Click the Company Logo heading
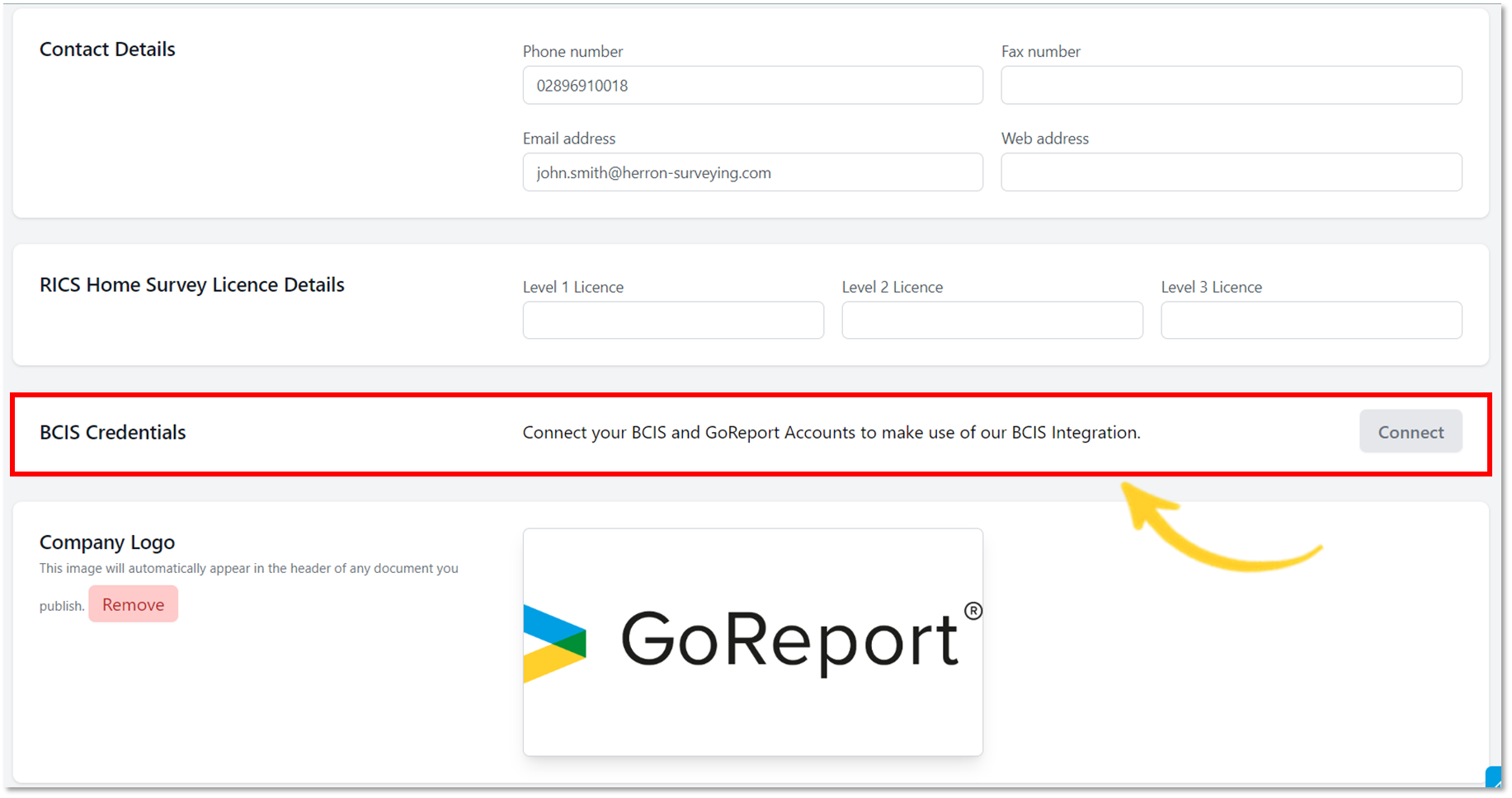 point(107,542)
